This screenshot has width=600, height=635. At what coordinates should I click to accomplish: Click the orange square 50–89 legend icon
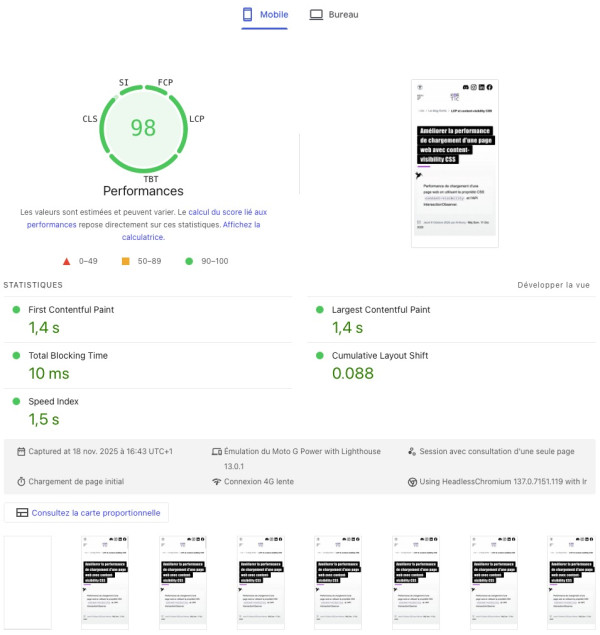pyautogui.click(x=126, y=261)
